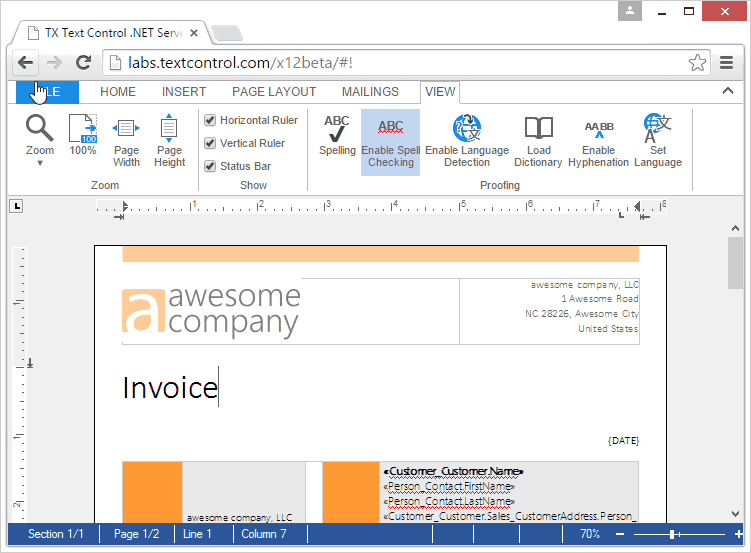Screen dimensions: 751x553
Task: Set zoom to 100% in the ribbon
Action: pyautogui.click(x=83, y=135)
